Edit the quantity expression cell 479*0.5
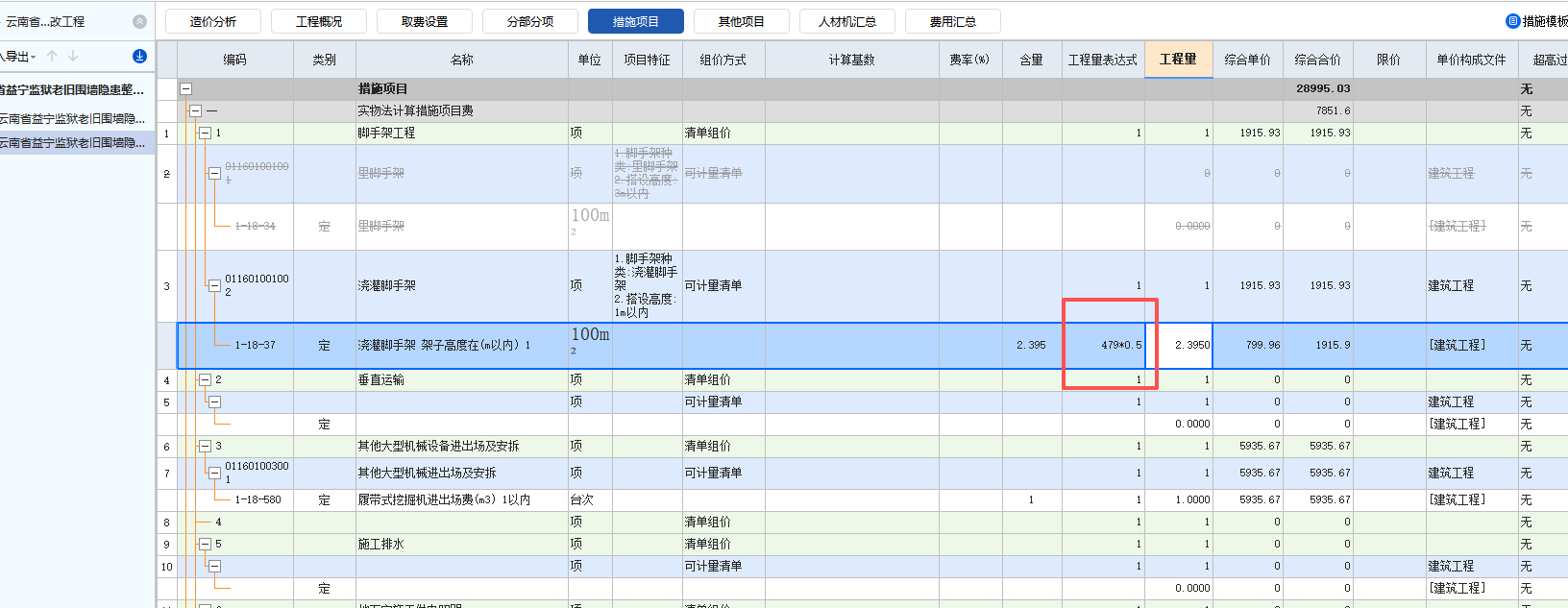The height and width of the screenshot is (608, 1568). coord(1103,345)
